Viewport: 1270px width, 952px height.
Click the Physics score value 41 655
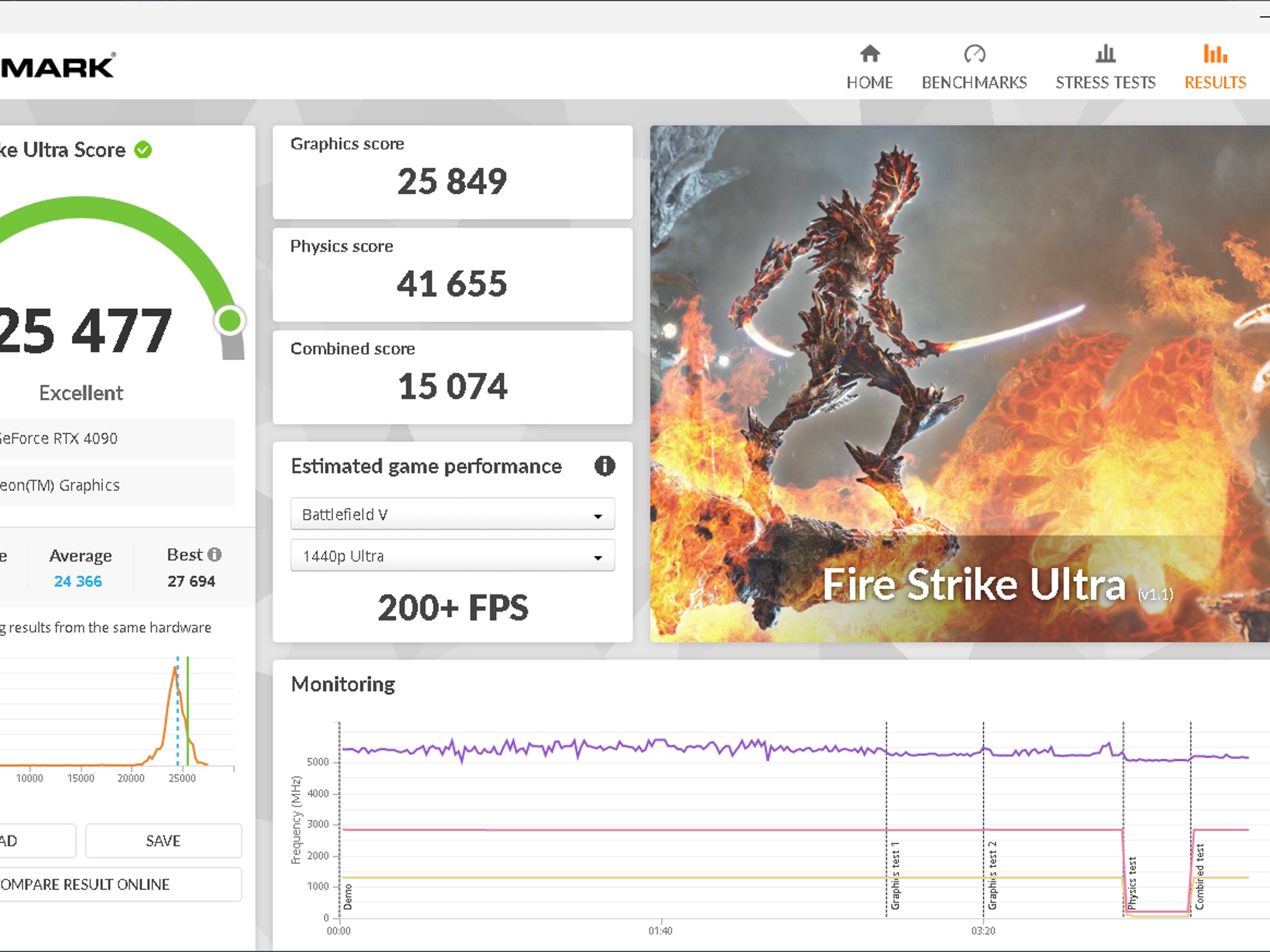tap(452, 284)
